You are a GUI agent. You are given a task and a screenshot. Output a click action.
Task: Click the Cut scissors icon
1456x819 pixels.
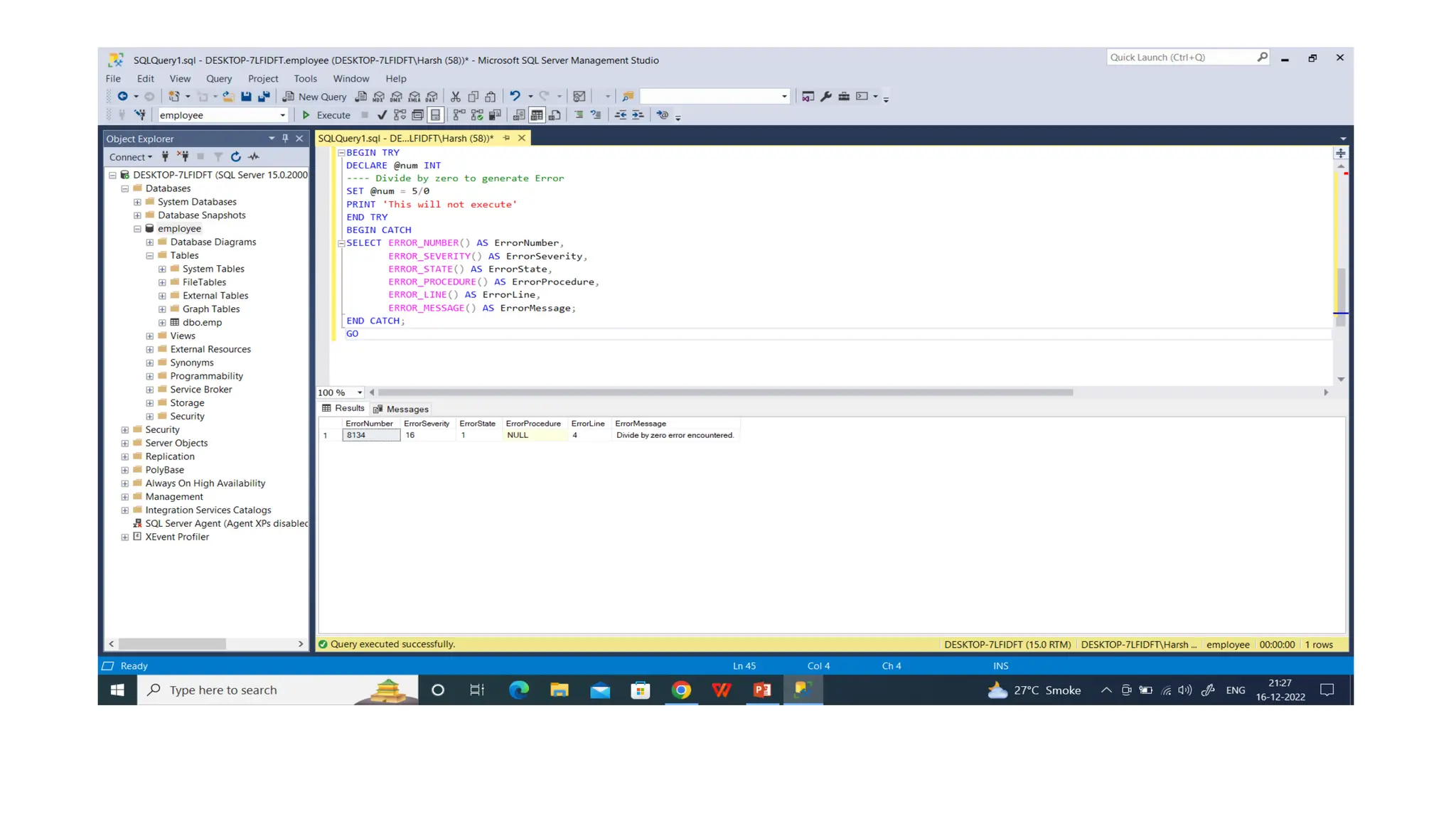[455, 96]
